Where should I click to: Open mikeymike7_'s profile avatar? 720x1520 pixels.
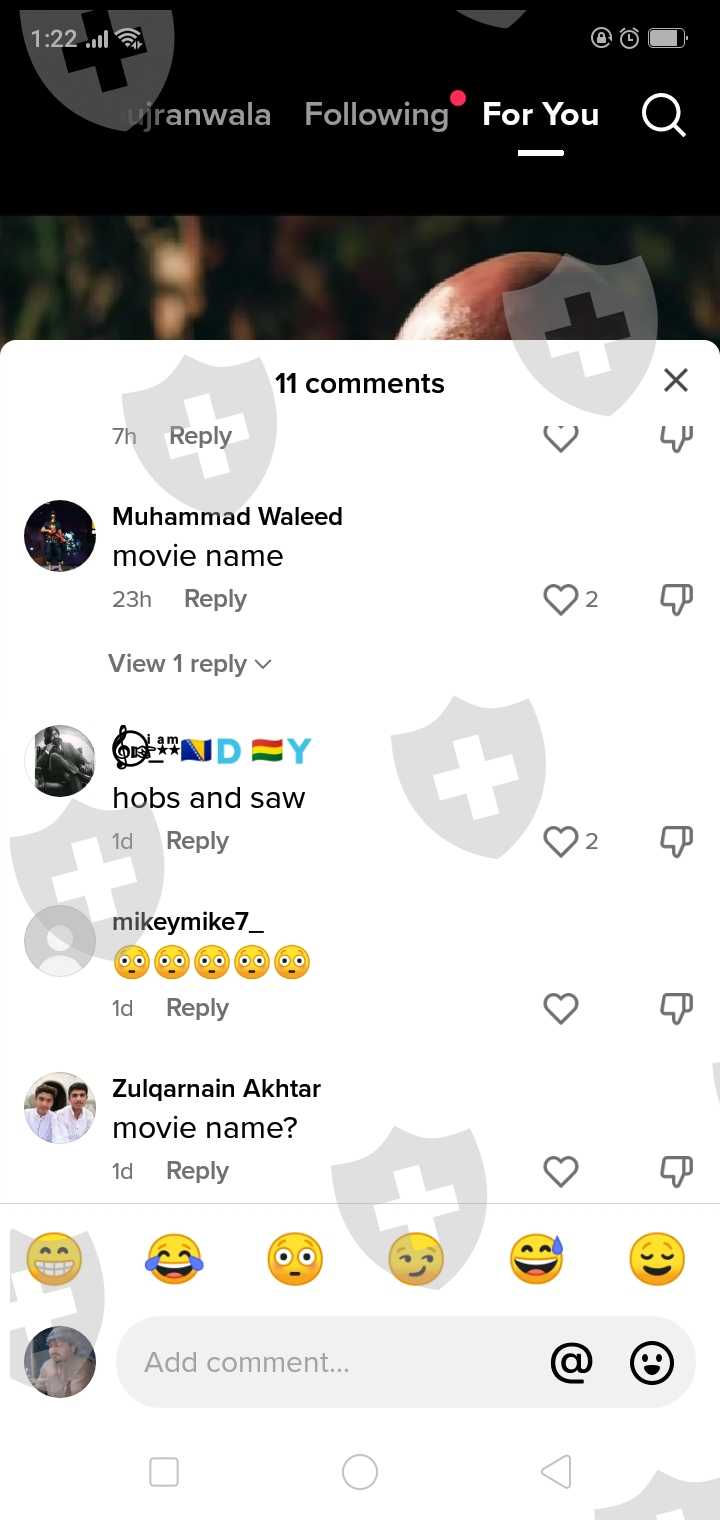pos(60,941)
